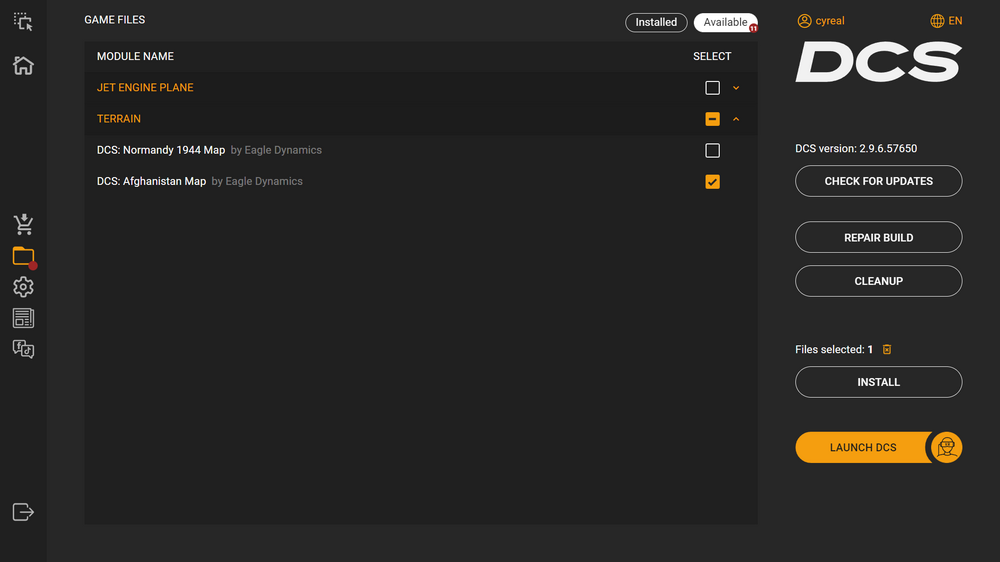Click the Install button
The image size is (1000, 562).
coord(878,382)
